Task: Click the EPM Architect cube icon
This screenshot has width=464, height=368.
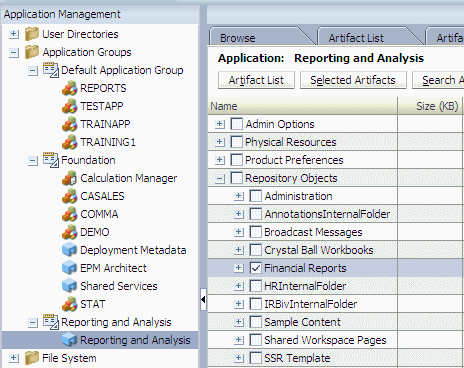Action: (x=69, y=268)
